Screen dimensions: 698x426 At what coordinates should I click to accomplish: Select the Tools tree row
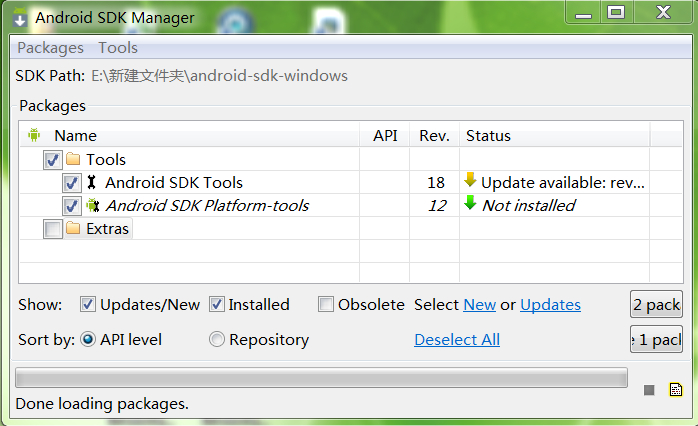(x=351, y=159)
